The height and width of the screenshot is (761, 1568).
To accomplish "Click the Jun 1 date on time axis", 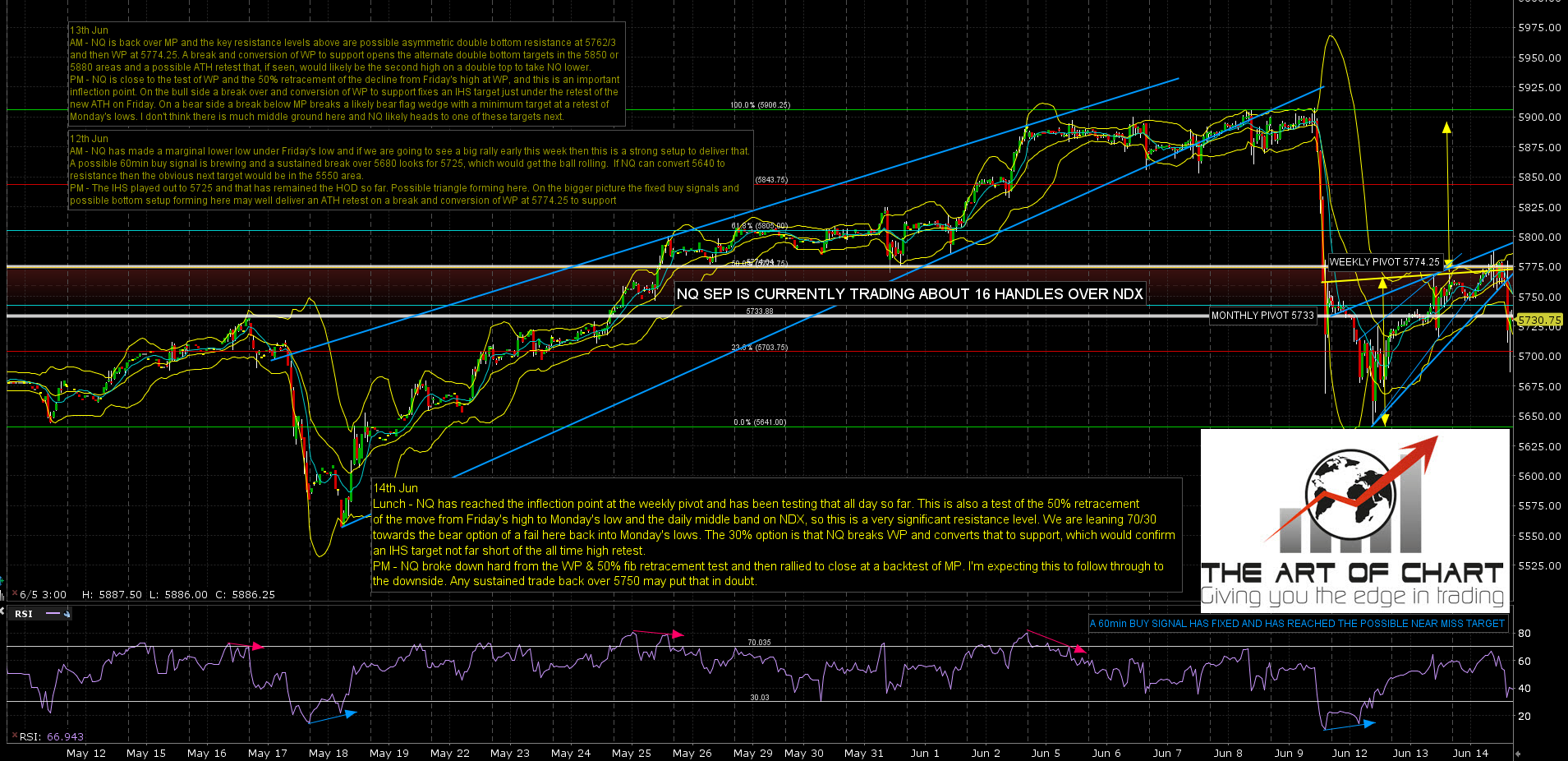I will pyautogui.click(x=925, y=753).
